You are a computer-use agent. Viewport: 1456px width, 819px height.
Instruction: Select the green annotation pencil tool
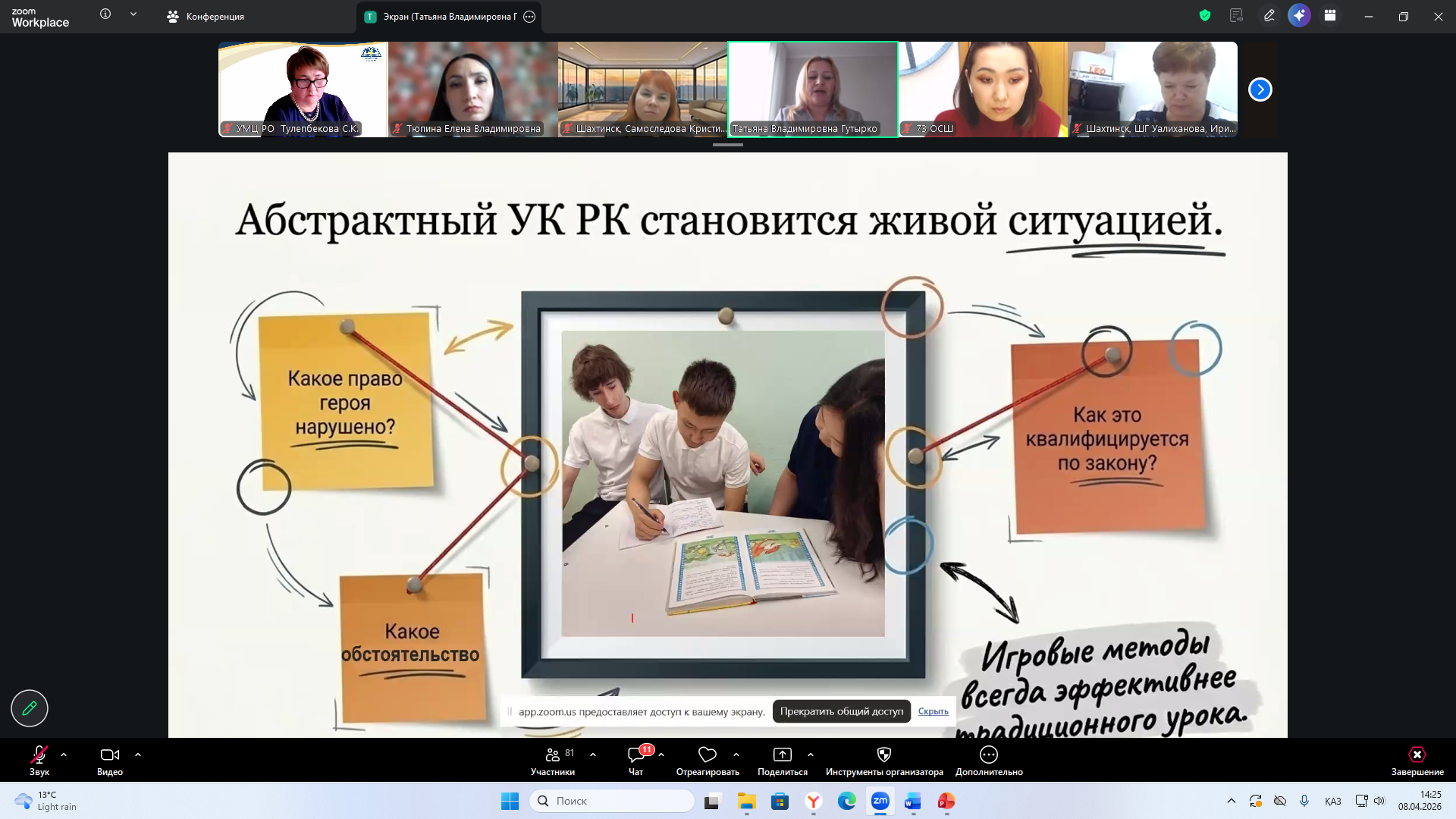coord(29,708)
